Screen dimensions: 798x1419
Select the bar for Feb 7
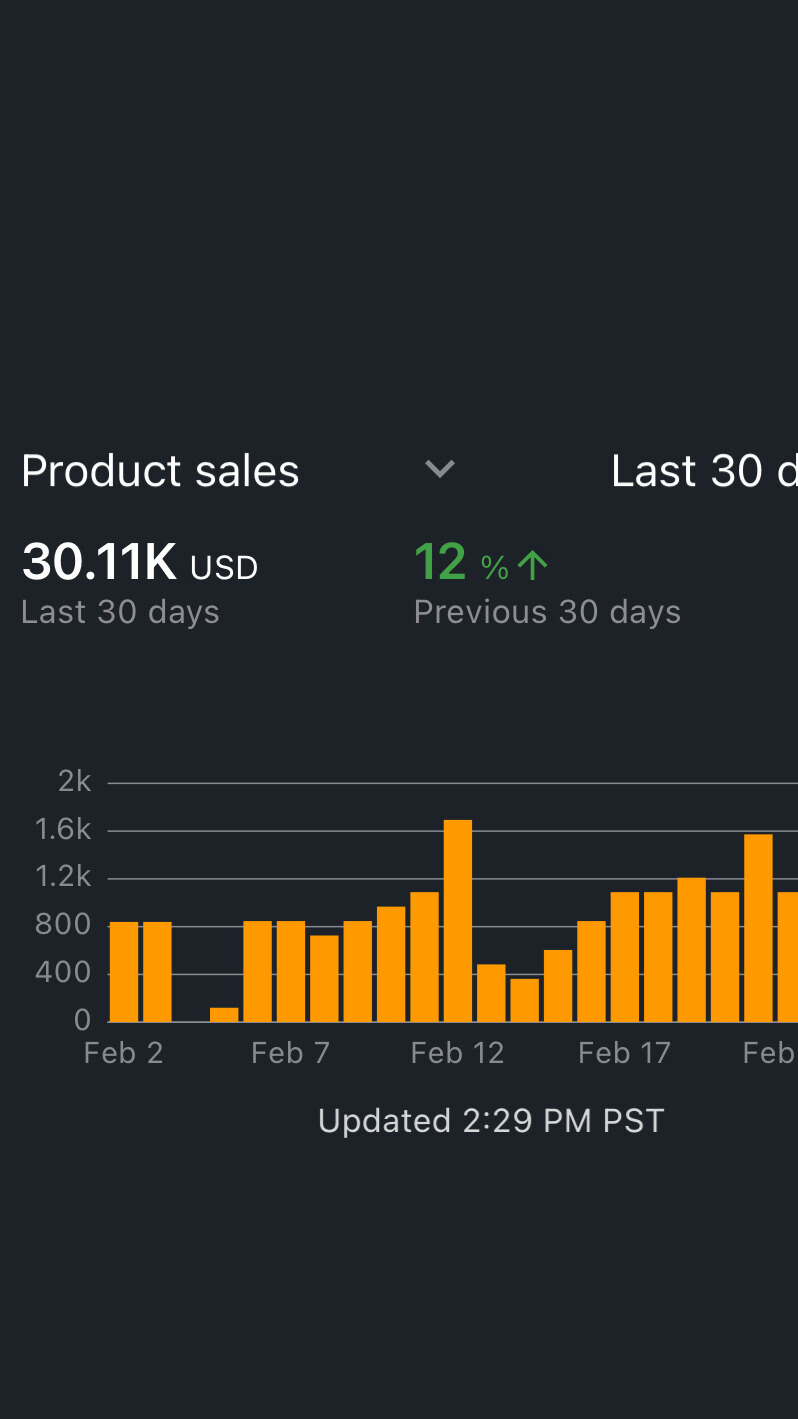coord(291,971)
